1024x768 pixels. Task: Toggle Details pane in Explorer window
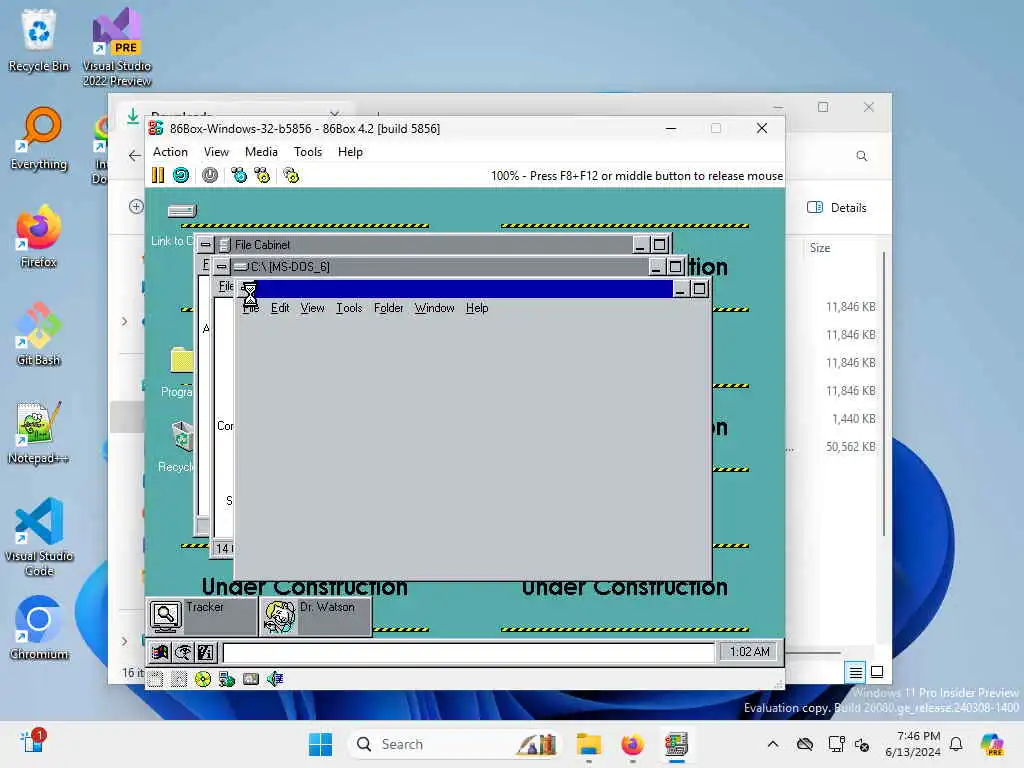click(x=837, y=208)
